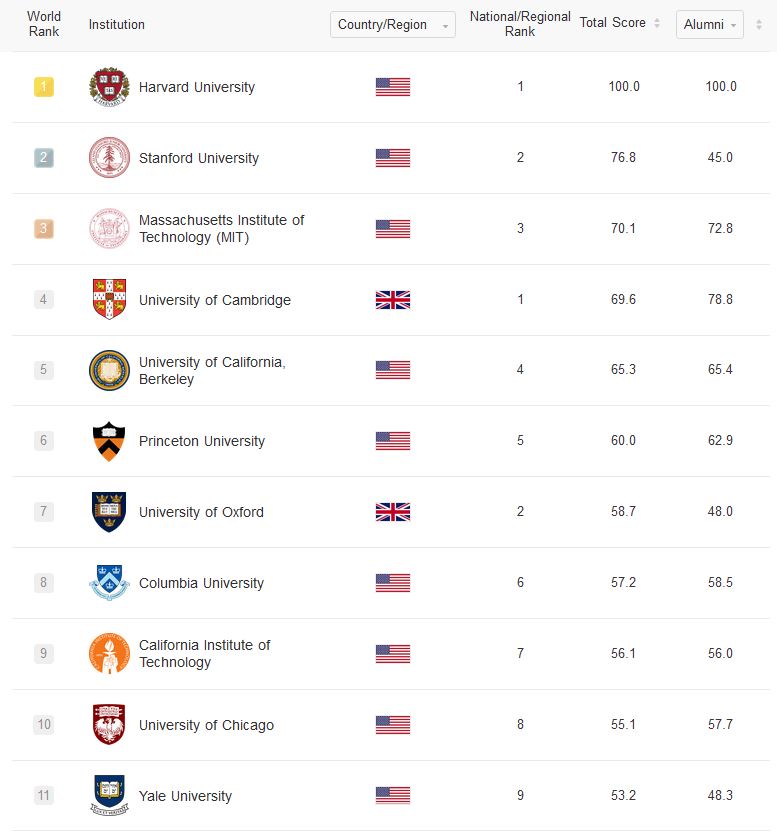The width and height of the screenshot is (777, 837).
Task: Open the University of Oxford link
Action: click(x=201, y=512)
